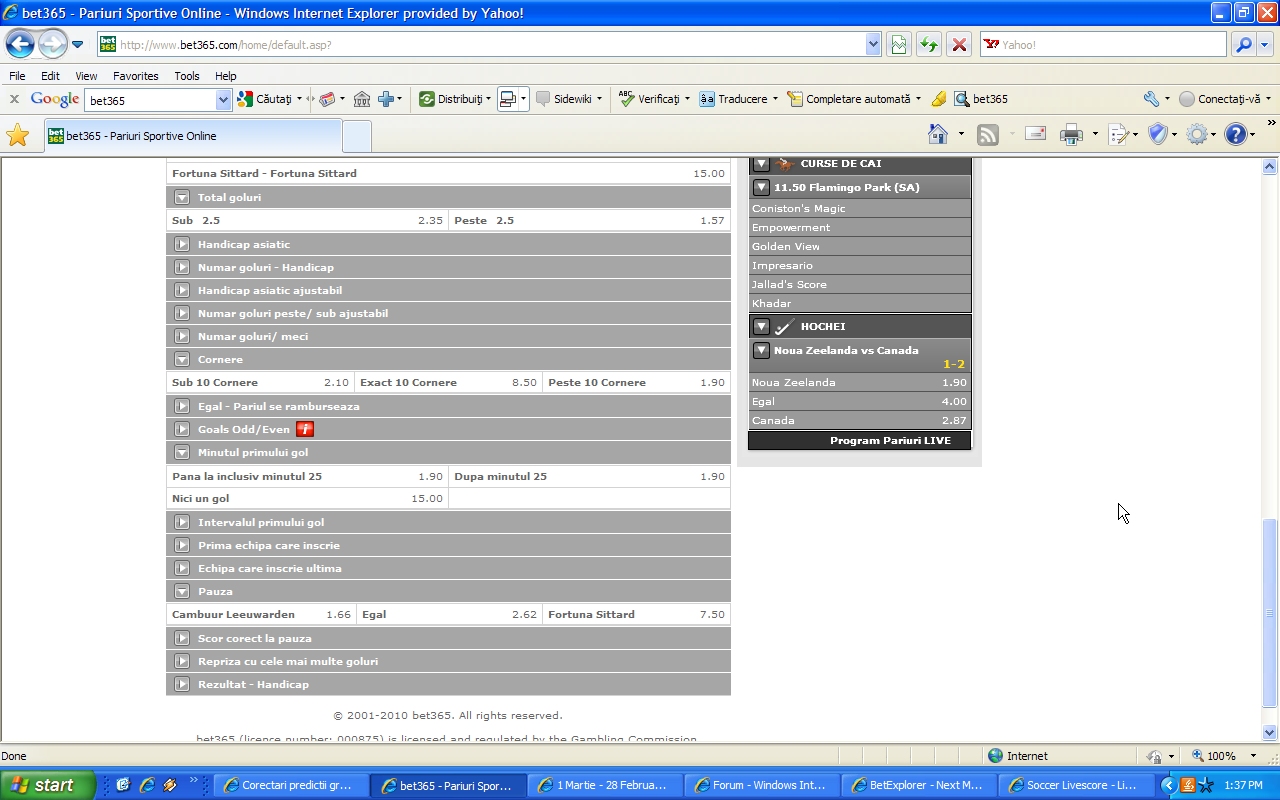The image size is (1280, 800).
Task: Click the address bar URL field
Action: click(x=482, y=44)
